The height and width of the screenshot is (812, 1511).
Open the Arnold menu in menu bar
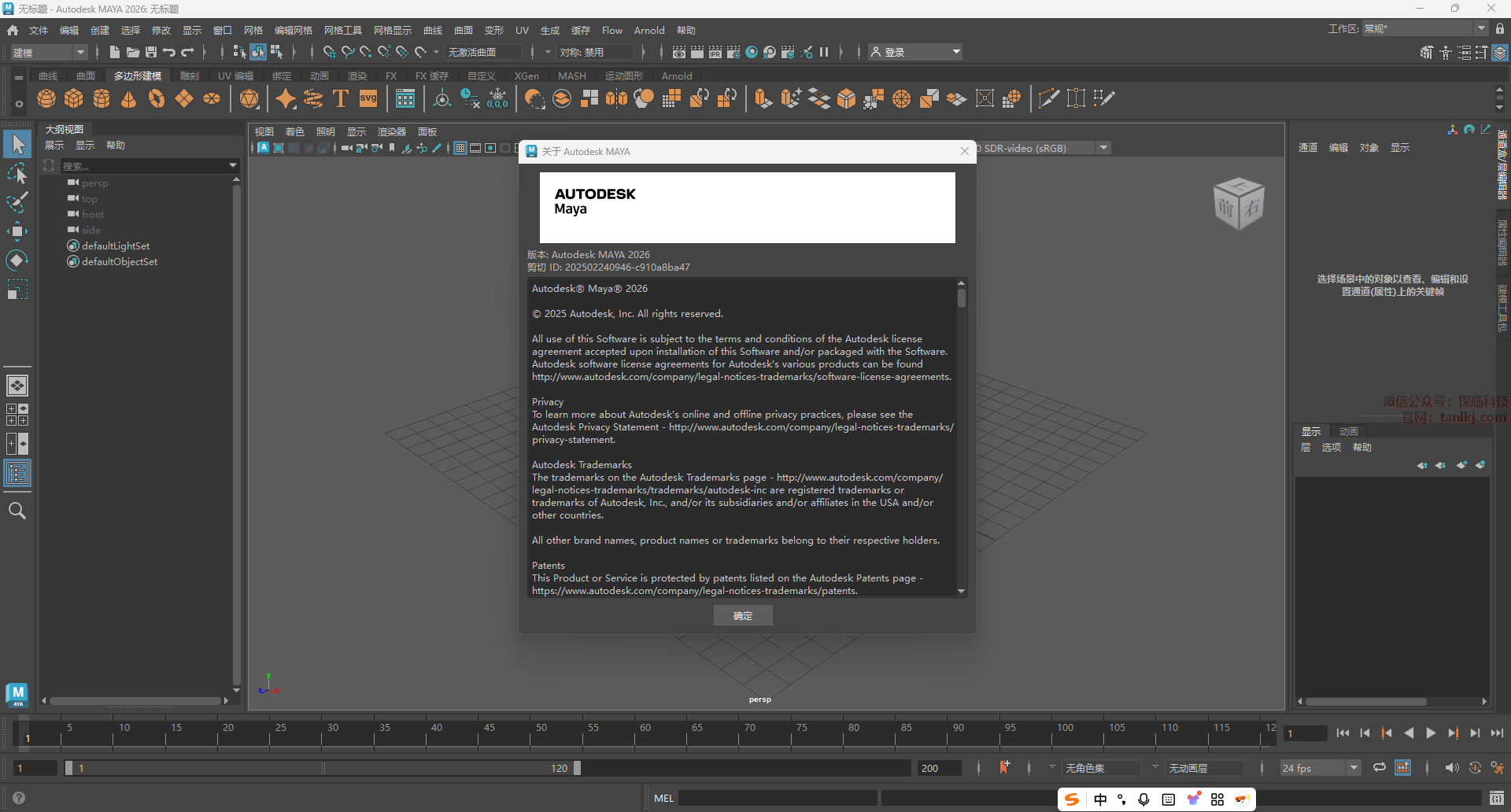coord(649,31)
